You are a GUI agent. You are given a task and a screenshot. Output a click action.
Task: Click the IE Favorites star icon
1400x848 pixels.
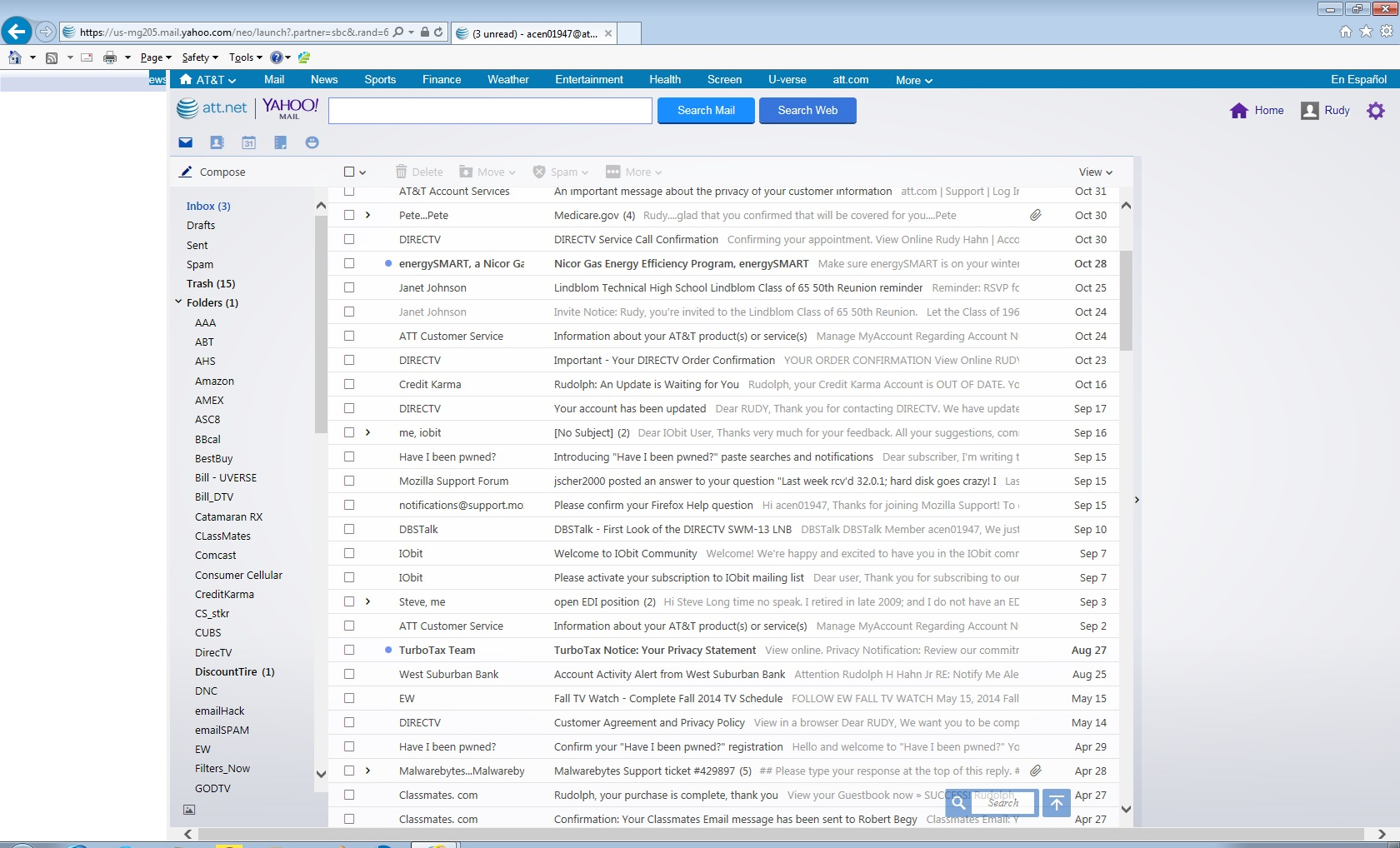click(1366, 32)
